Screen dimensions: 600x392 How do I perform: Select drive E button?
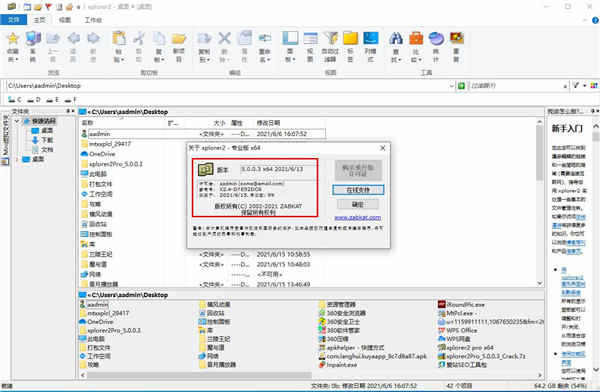click(52, 100)
